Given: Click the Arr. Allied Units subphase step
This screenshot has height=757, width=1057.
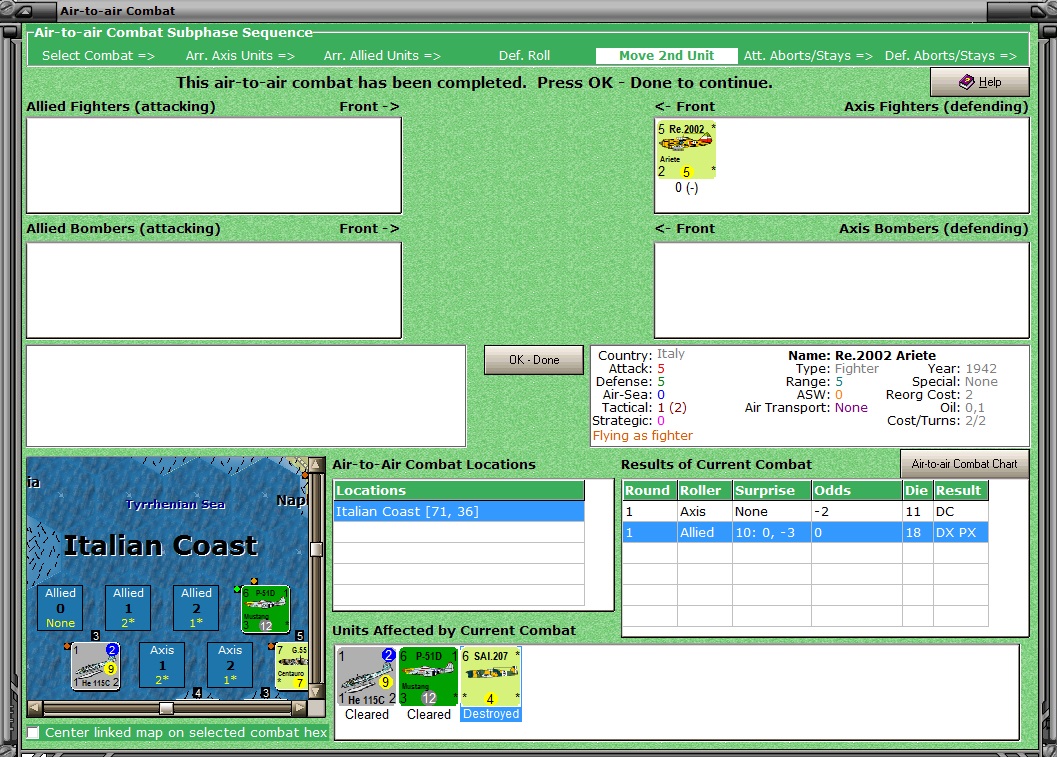Looking at the screenshot, I should point(382,56).
